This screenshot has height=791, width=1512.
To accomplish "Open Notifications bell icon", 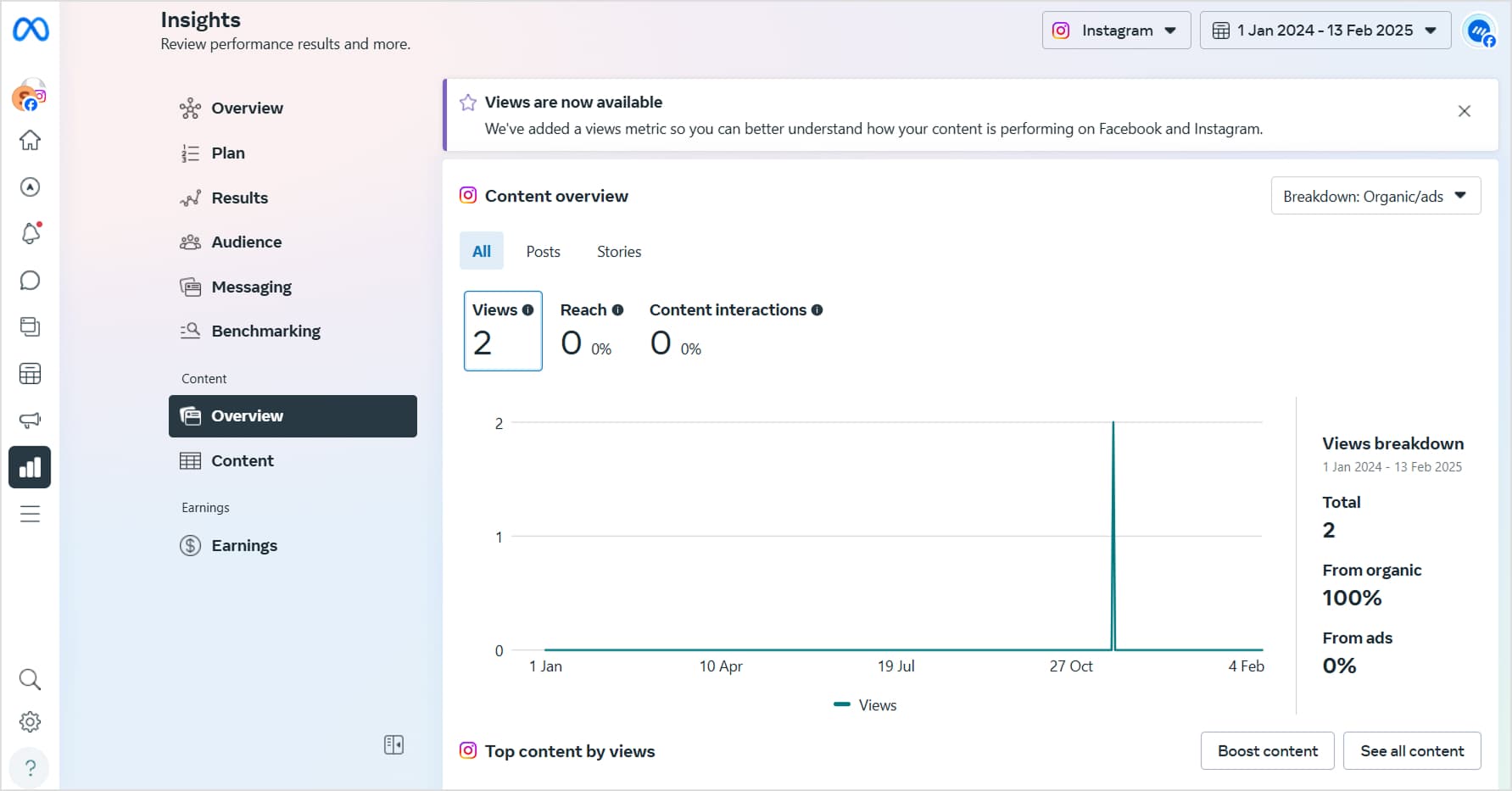I will (30, 233).
